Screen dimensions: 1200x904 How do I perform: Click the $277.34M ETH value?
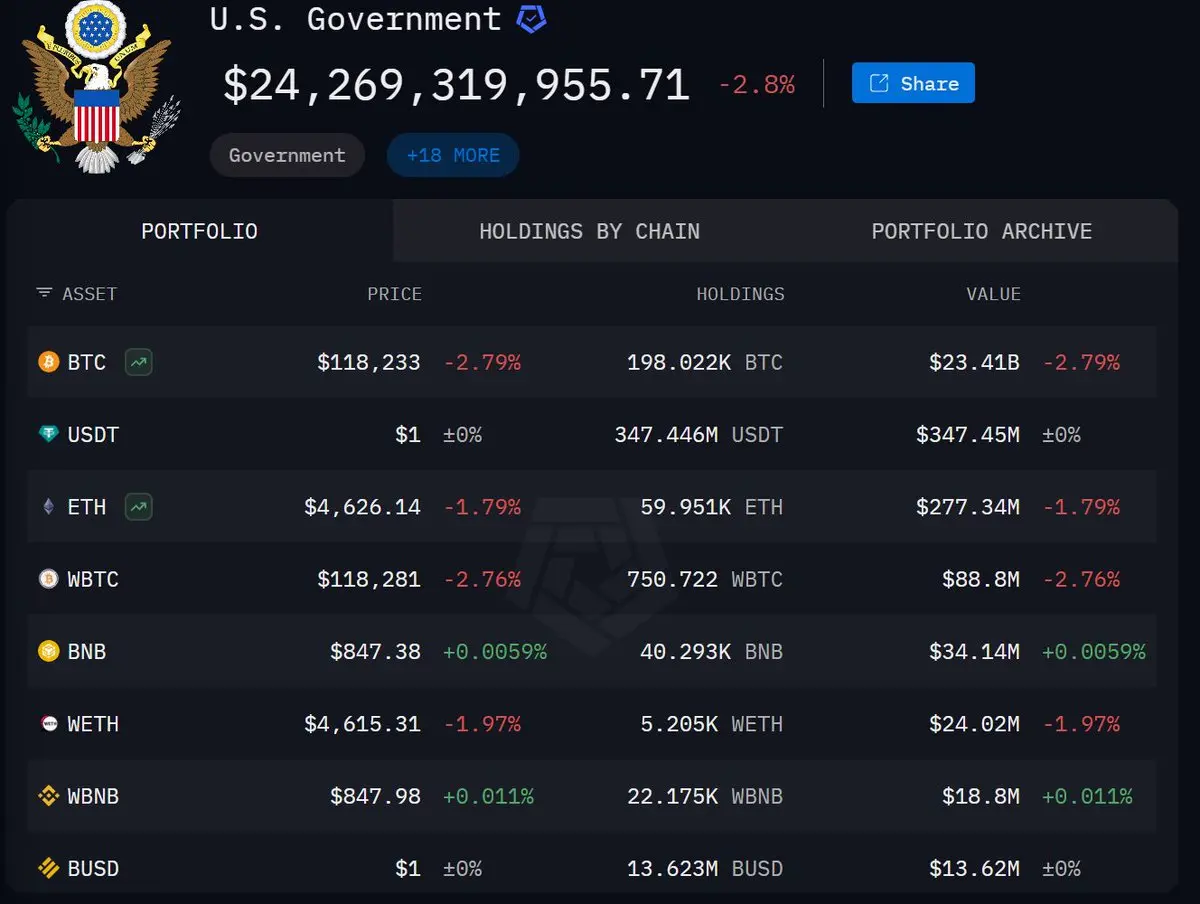pyautogui.click(x=968, y=507)
